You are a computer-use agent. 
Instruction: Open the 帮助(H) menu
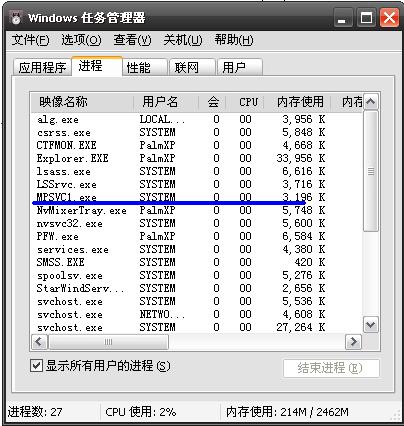click(x=234, y=40)
